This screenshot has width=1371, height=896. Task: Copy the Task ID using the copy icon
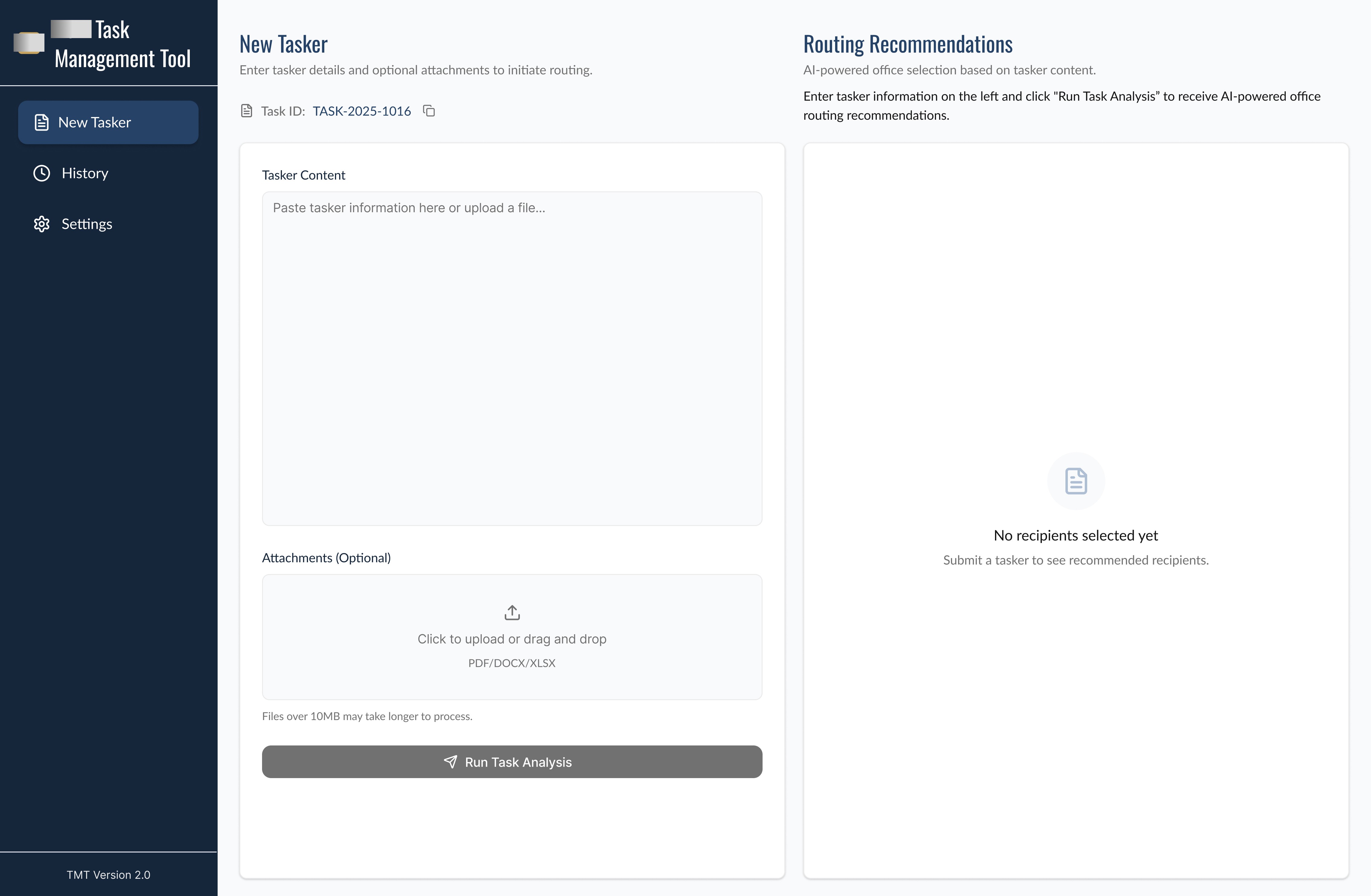pyautogui.click(x=429, y=111)
